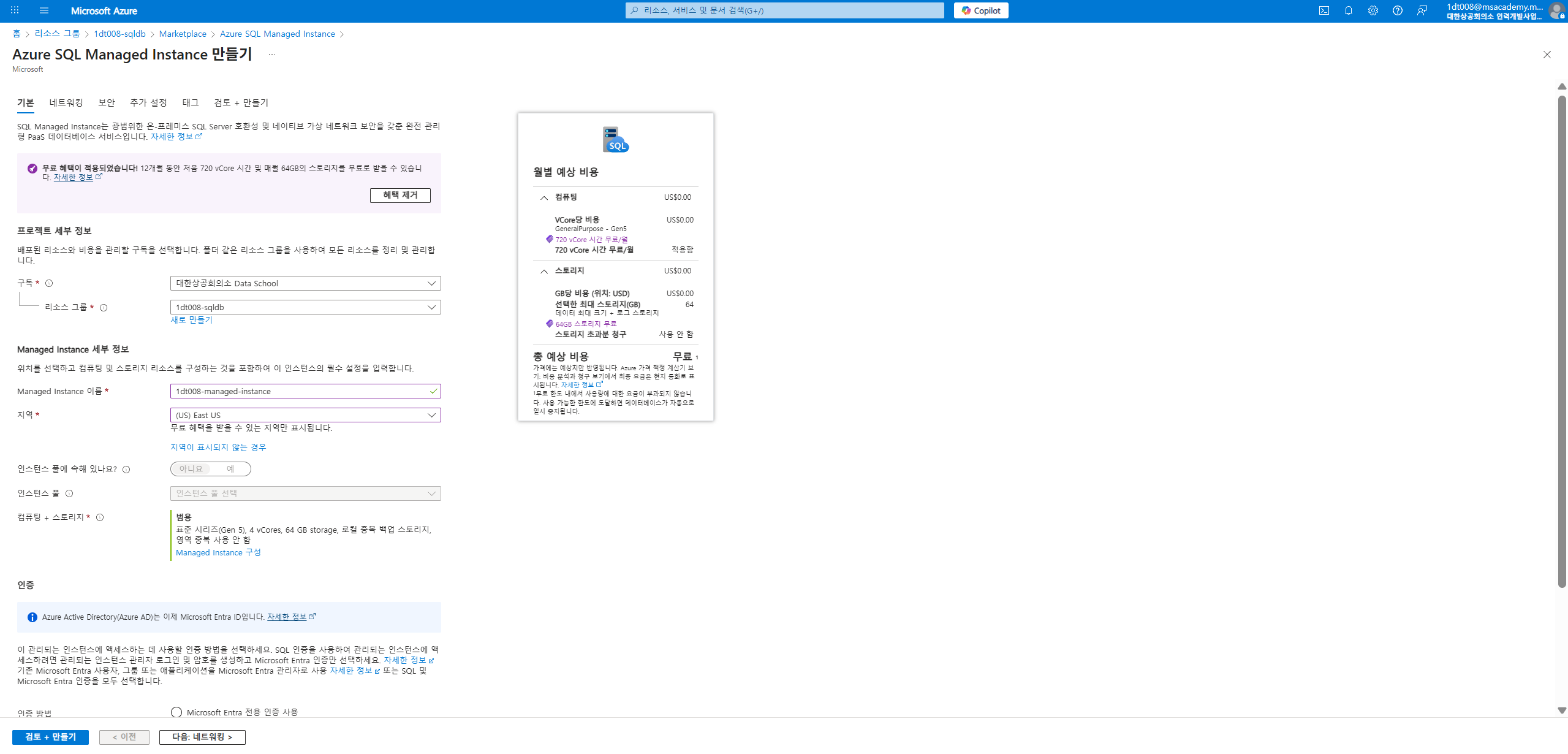Collapse the 컴퓨팅 cost section
The height and width of the screenshot is (754, 1568).
(543, 197)
